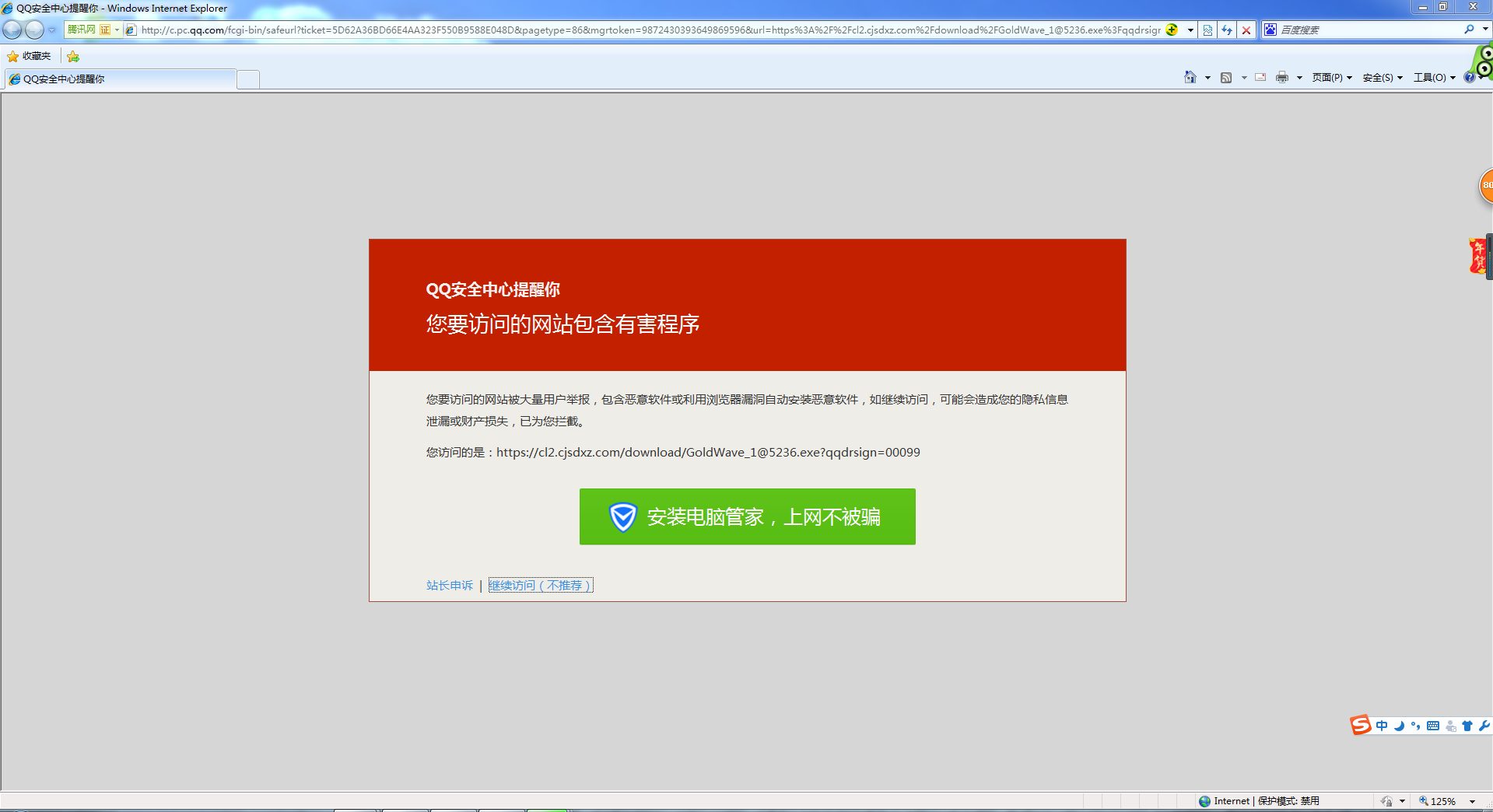Expand the RSS feeds dropdown arrow
This screenshot has height=812, width=1493.
1244,78
